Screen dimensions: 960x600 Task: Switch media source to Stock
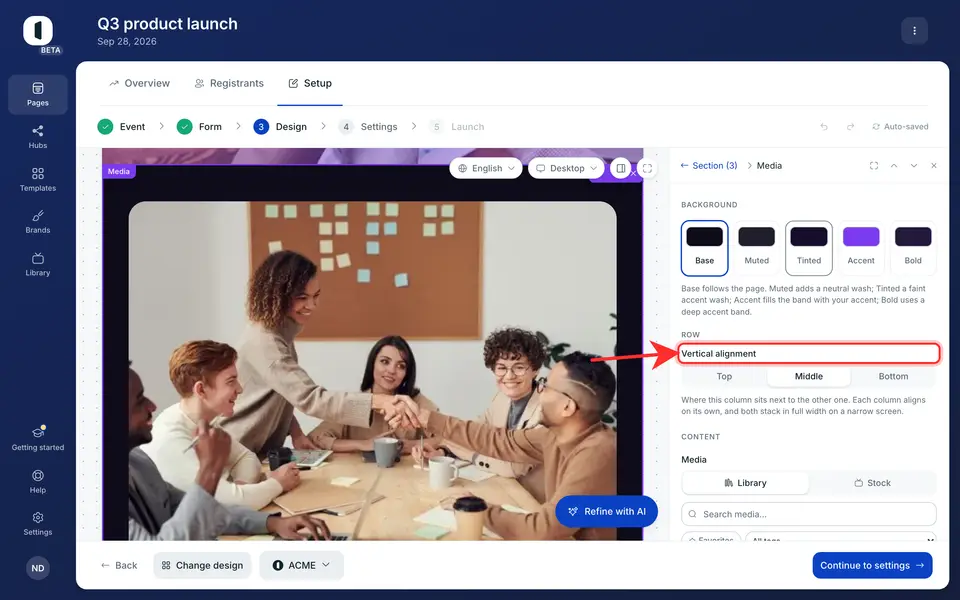pos(872,483)
